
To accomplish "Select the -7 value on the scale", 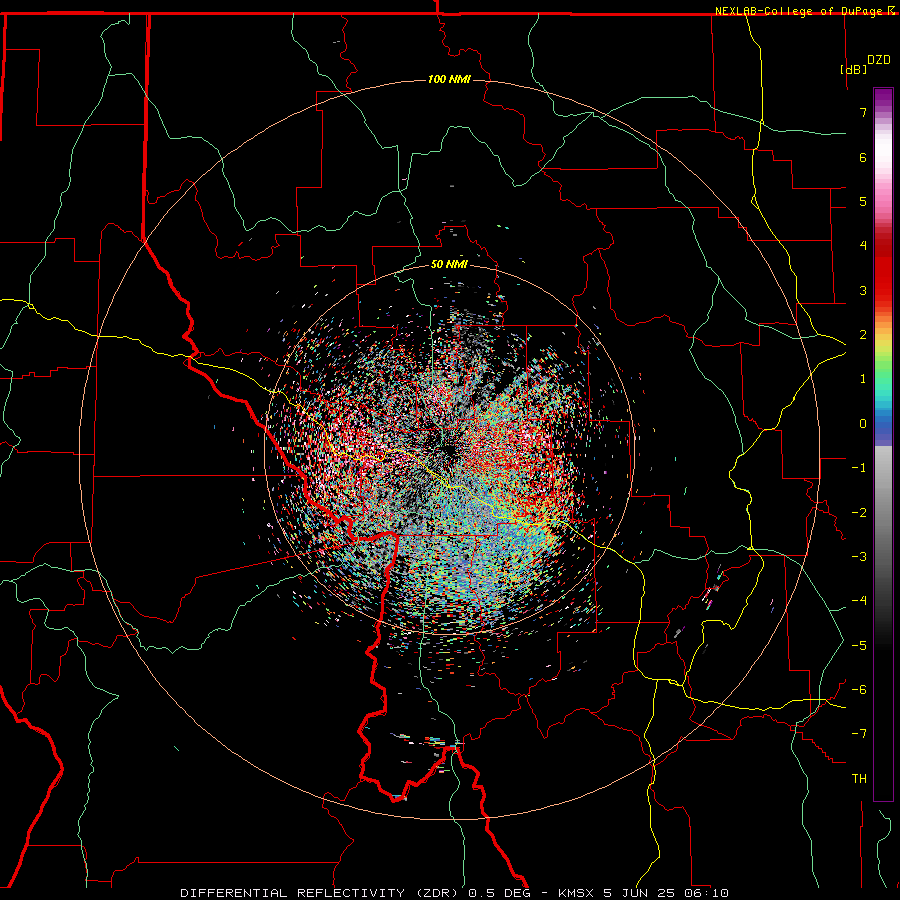I will (x=859, y=734).
